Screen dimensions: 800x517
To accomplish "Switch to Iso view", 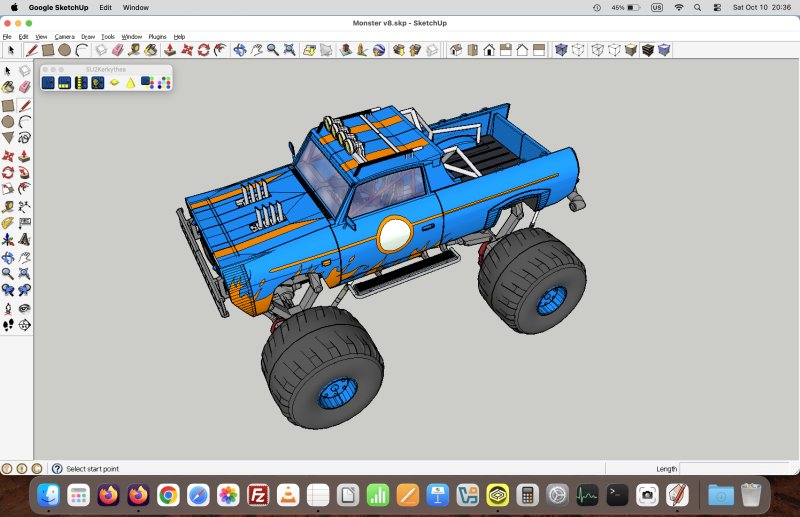I will (x=456, y=50).
